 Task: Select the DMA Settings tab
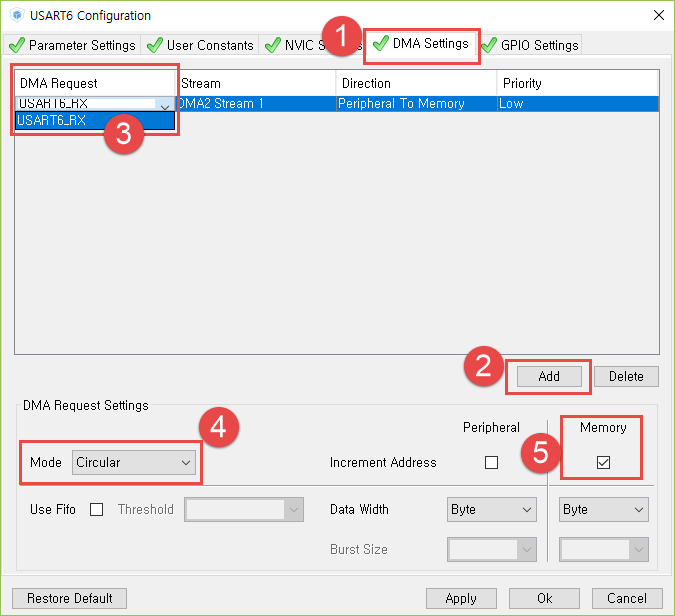pyautogui.click(x=420, y=44)
